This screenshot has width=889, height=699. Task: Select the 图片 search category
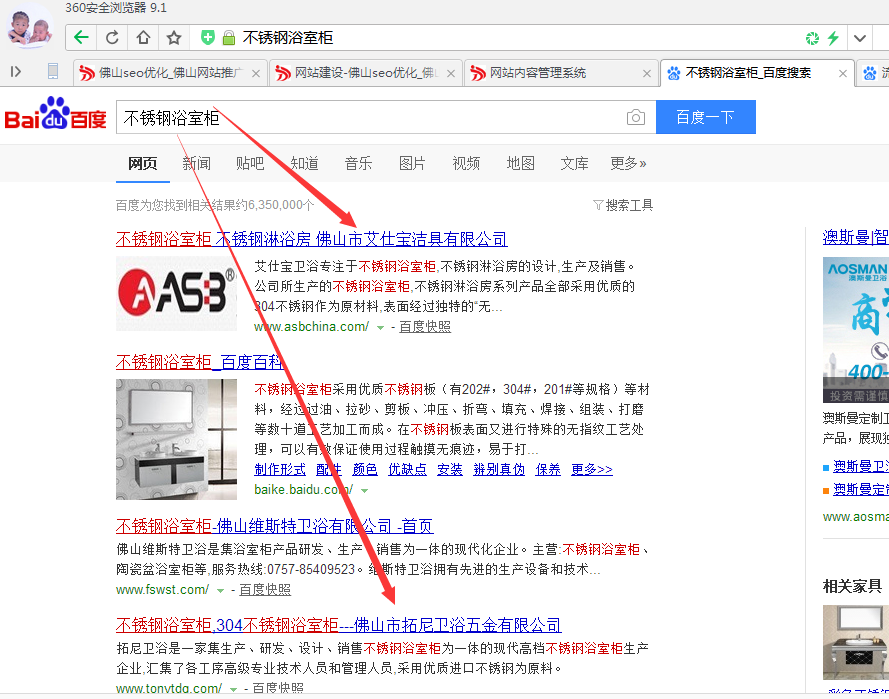[x=412, y=163]
